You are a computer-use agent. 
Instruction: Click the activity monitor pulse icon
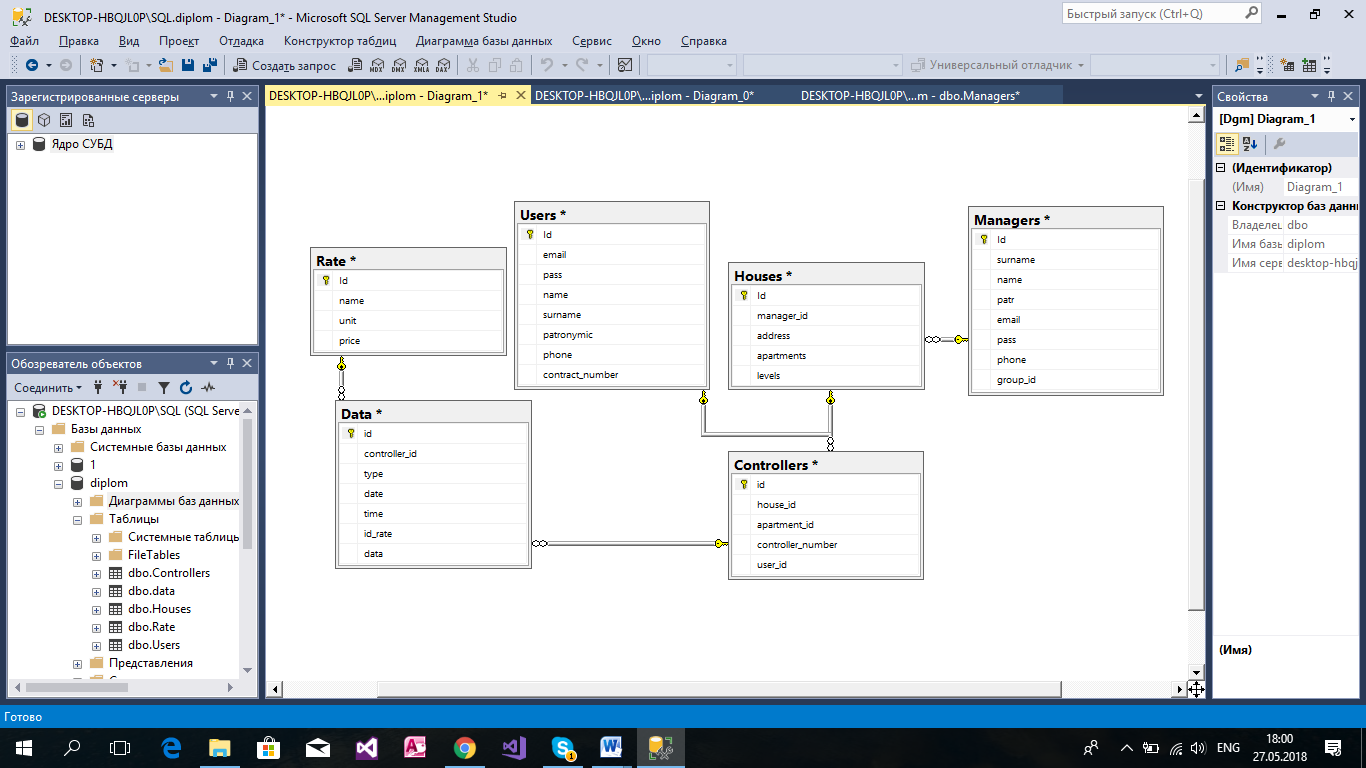point(208,387)
